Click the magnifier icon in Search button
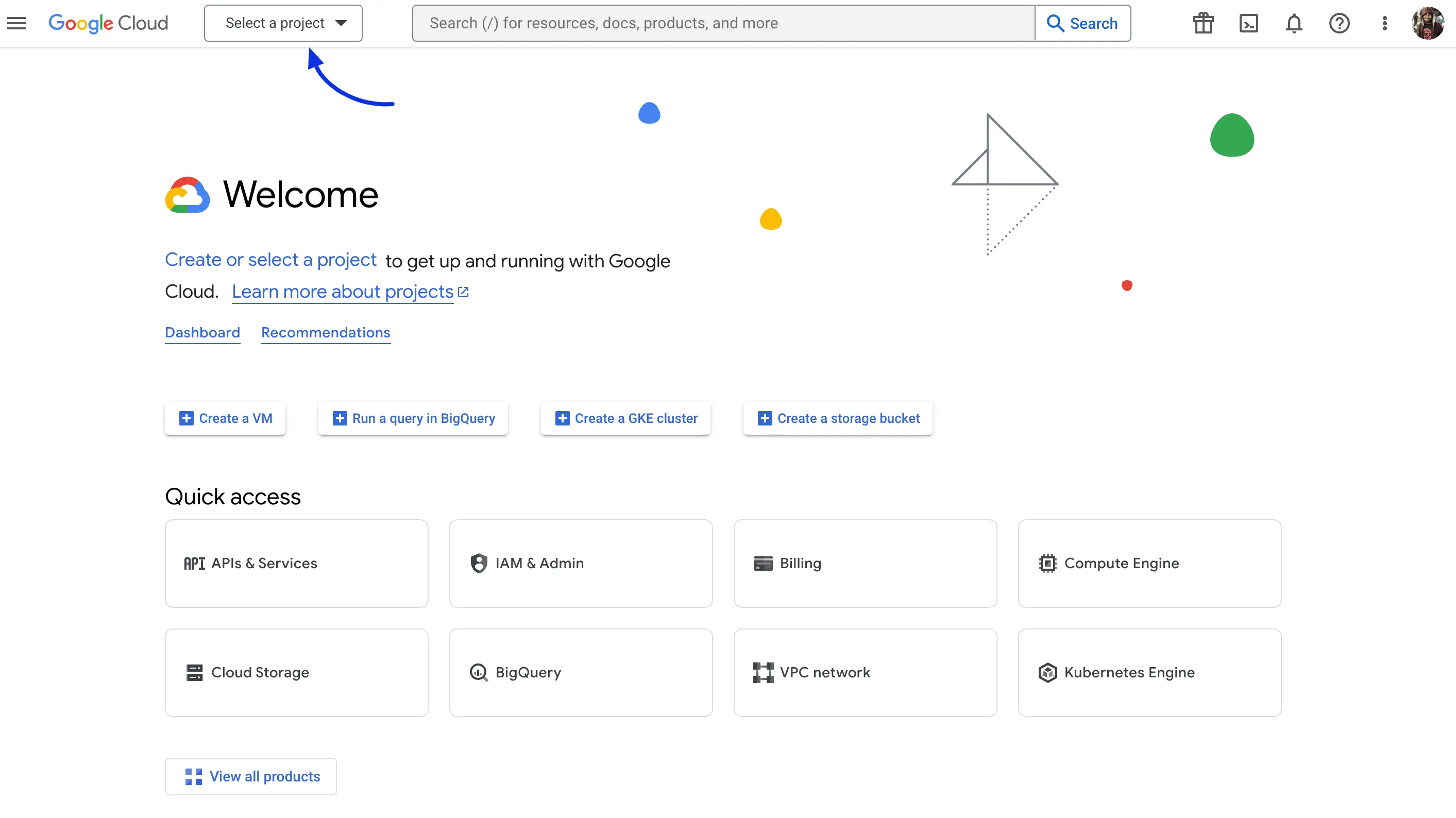This screenshot has height=818, width=1456. [x=1055, y=23]
